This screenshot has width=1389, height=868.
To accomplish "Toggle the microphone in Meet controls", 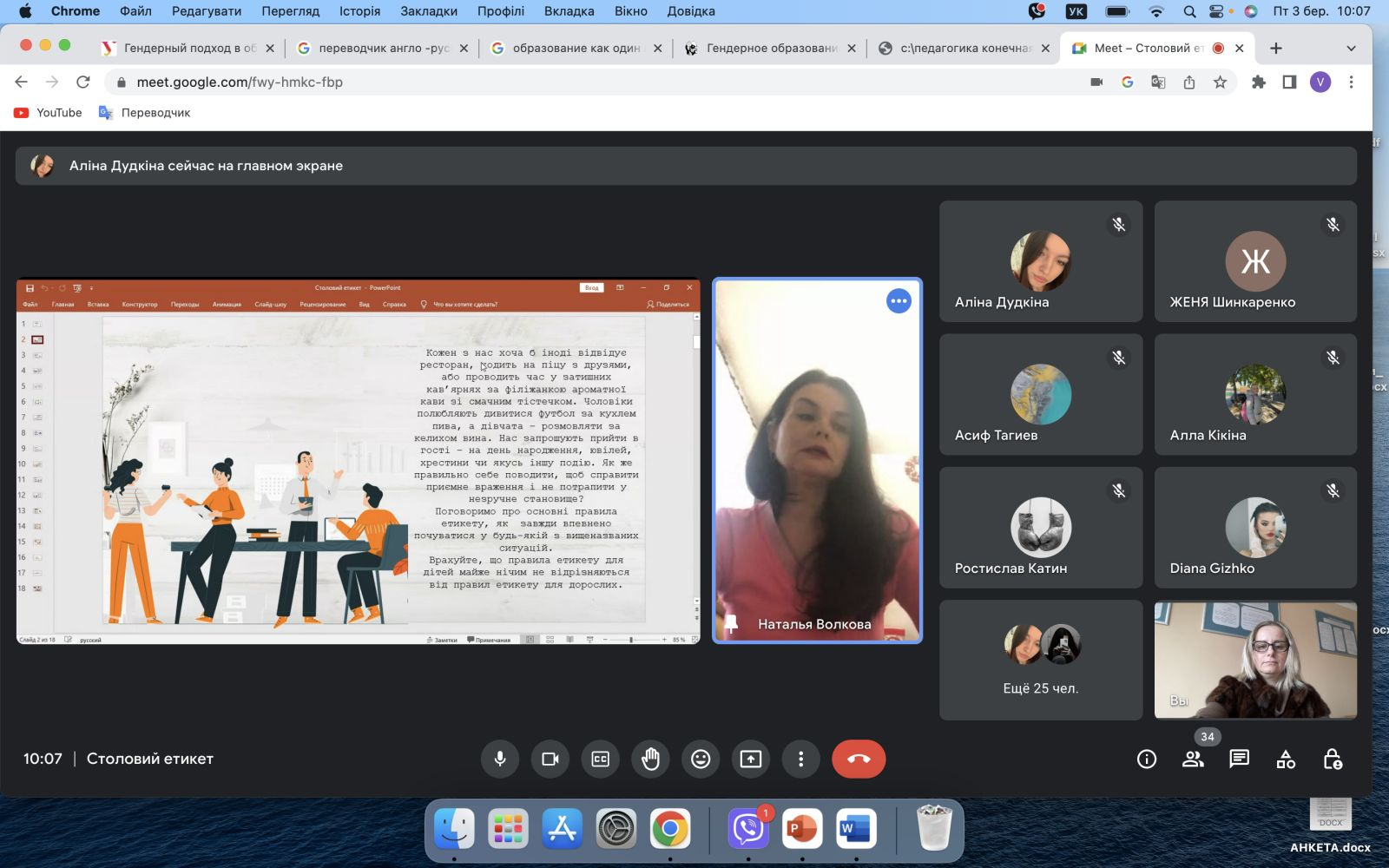I will coord(500,759).
